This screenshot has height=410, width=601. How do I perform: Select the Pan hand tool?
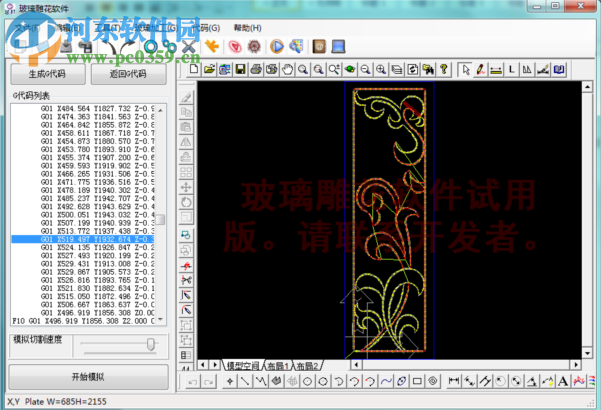[287, 69]
